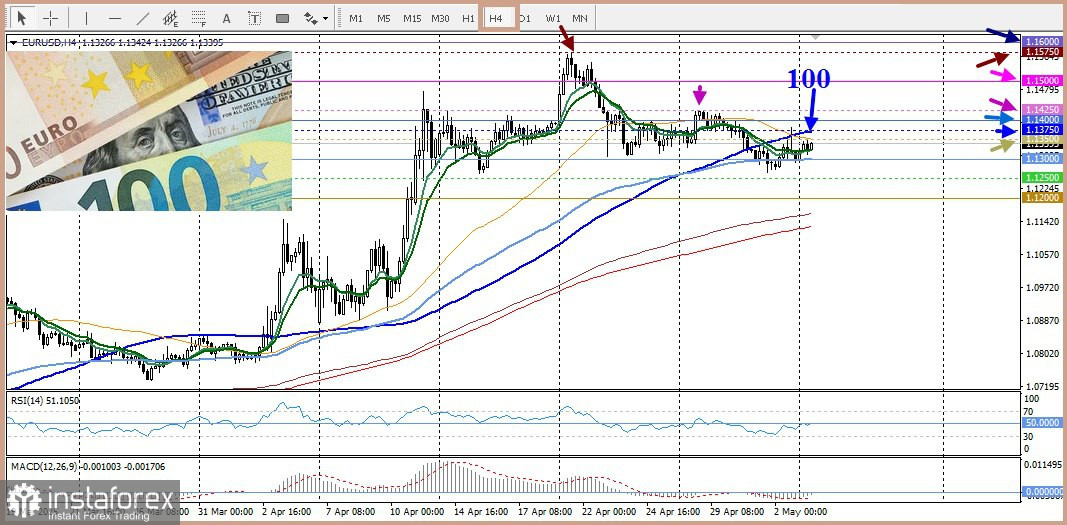Click the RSI(14) 51.1050 indicator label
Screen dimensions: 1067x525
45,401
